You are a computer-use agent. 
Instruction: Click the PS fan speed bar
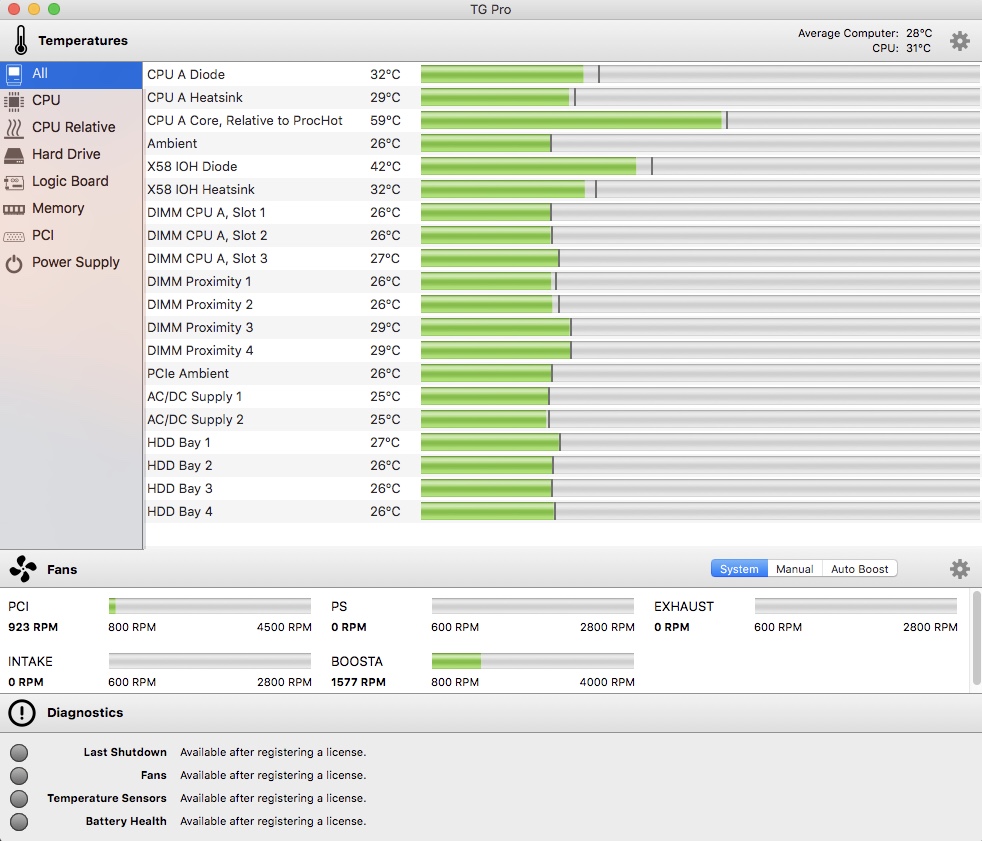click(533, 606)
